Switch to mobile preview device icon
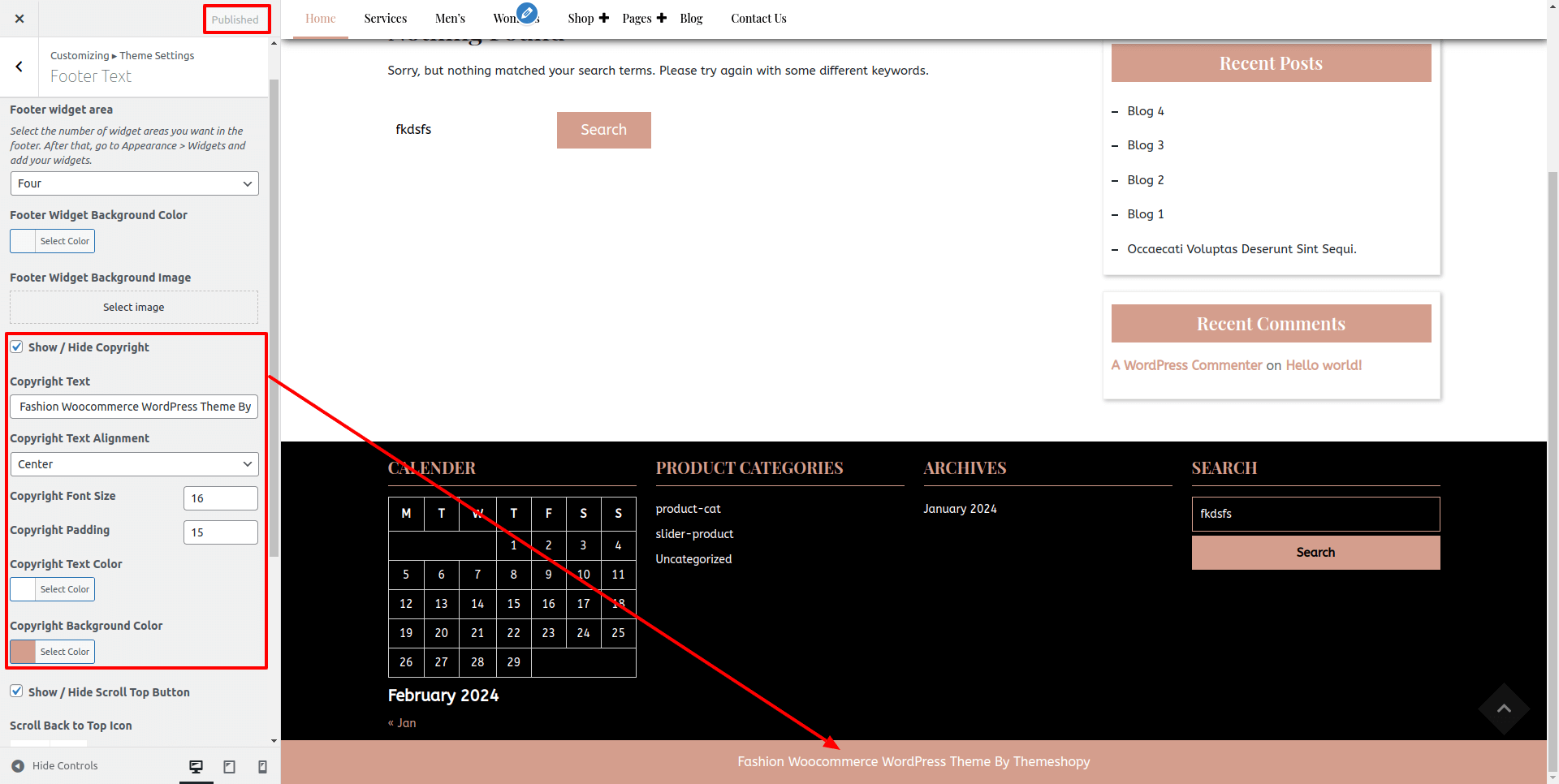The height and width of the screenshot is (784, 1559). click(x=262, y=766)
